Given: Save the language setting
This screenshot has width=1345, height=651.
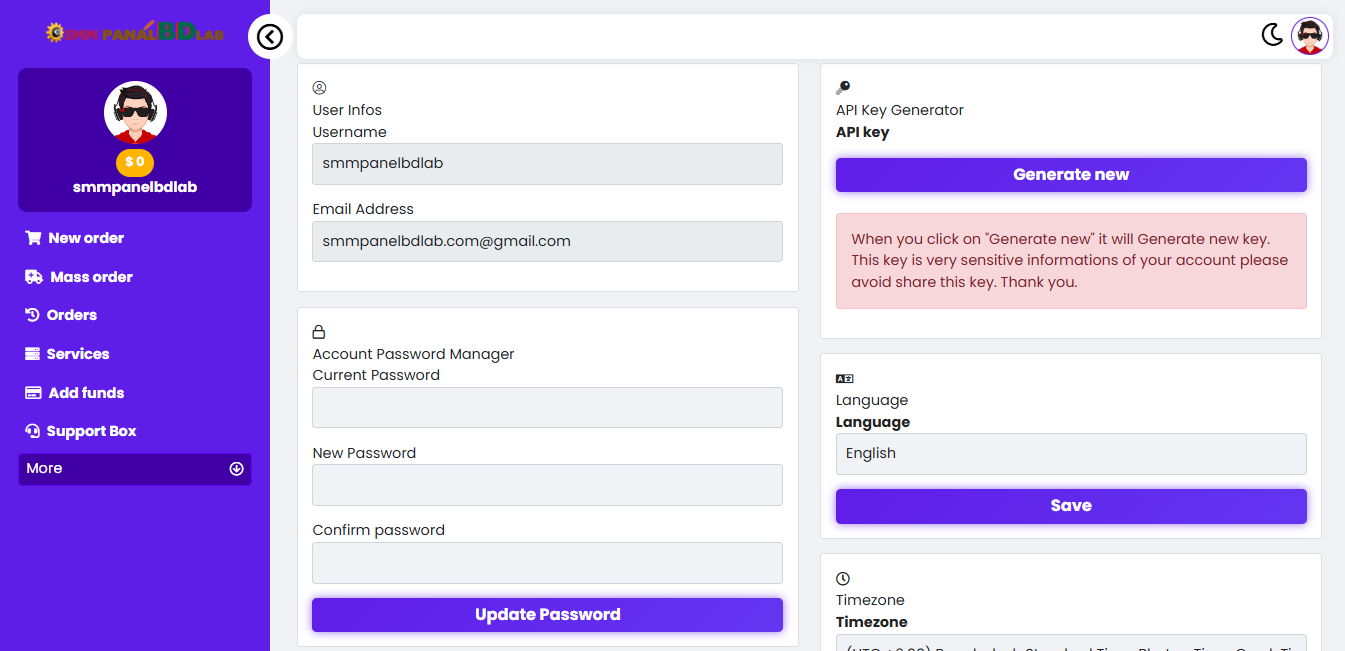Looking at the screenshot, I should (x=1071, y=506).
